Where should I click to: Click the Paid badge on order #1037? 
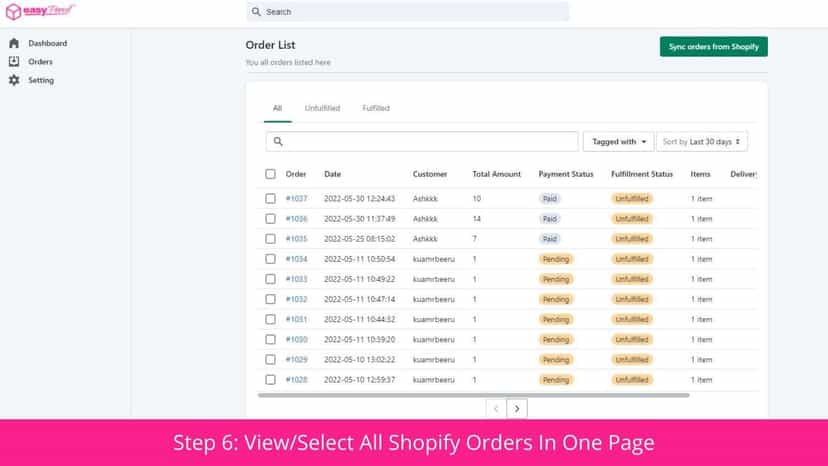tap(550, 199)
